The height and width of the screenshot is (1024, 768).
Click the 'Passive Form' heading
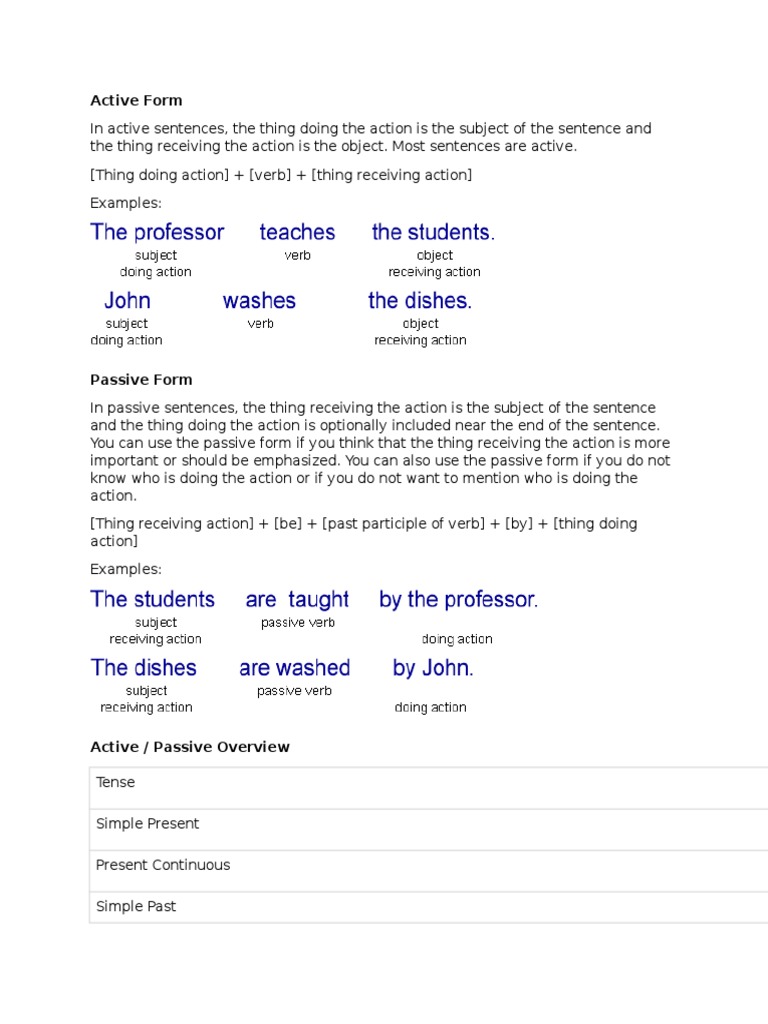141,380
